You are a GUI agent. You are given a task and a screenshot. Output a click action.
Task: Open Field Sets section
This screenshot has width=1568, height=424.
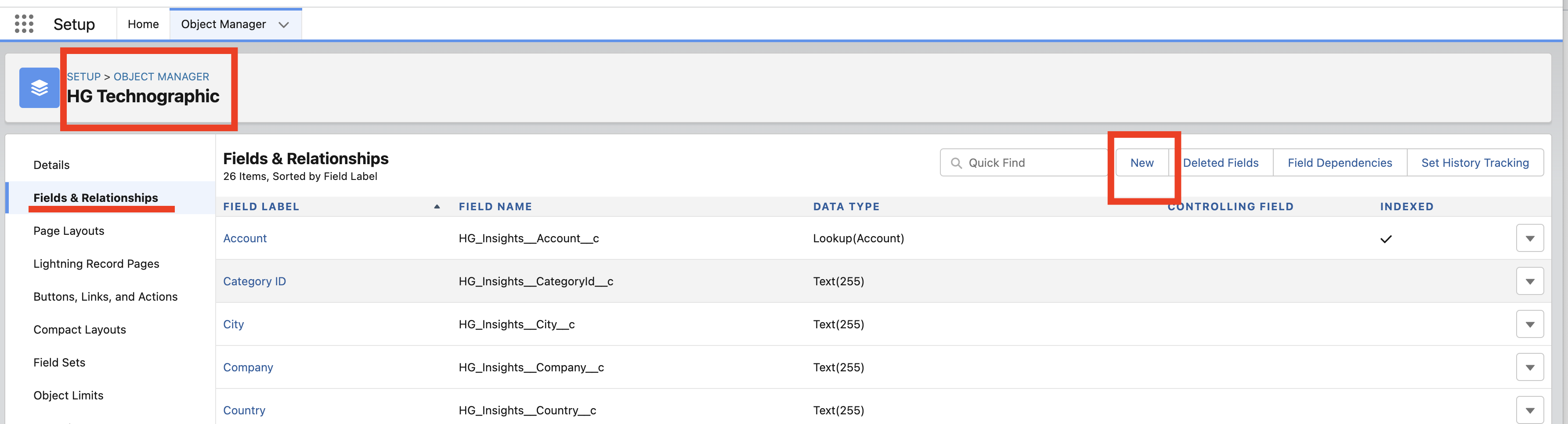[59, 362]
